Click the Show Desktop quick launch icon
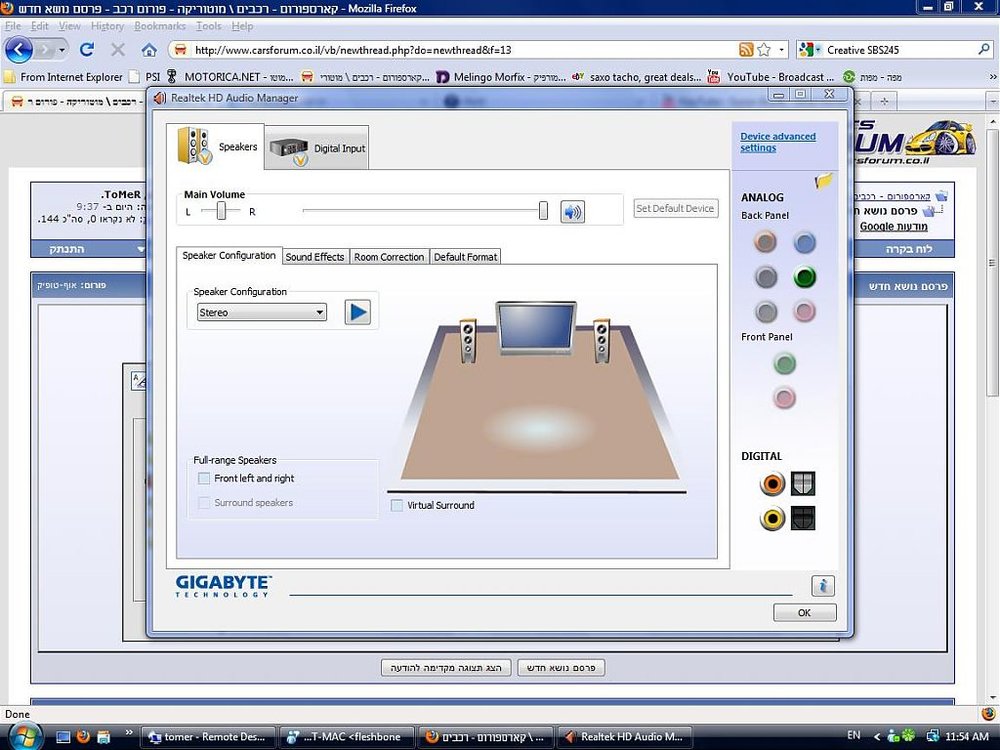The height and width of the screenshot is (750, 1000). pyautogui.click(x=62, y=737)
